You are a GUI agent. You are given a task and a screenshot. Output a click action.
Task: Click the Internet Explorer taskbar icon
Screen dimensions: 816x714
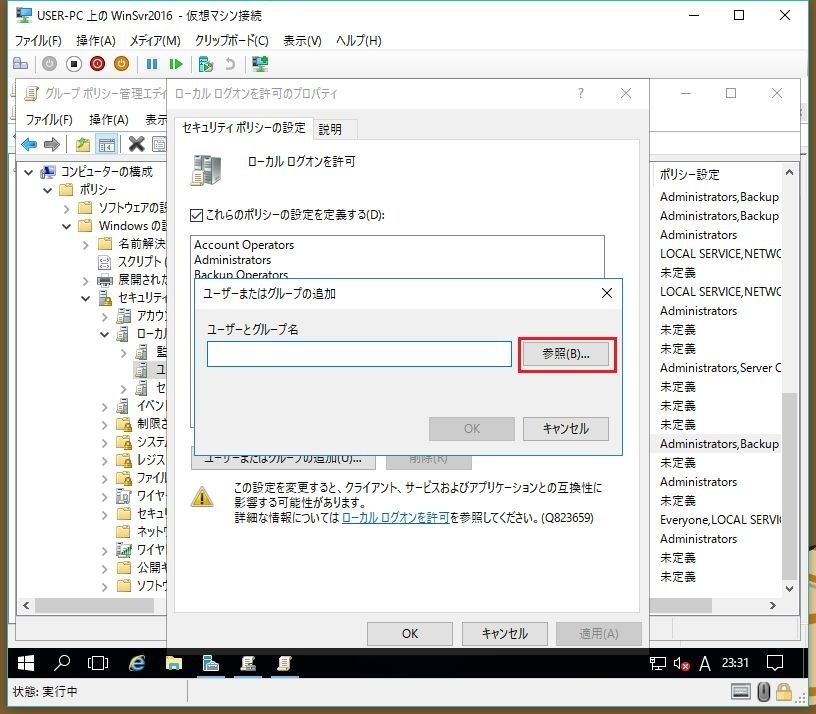click(136, 662)
